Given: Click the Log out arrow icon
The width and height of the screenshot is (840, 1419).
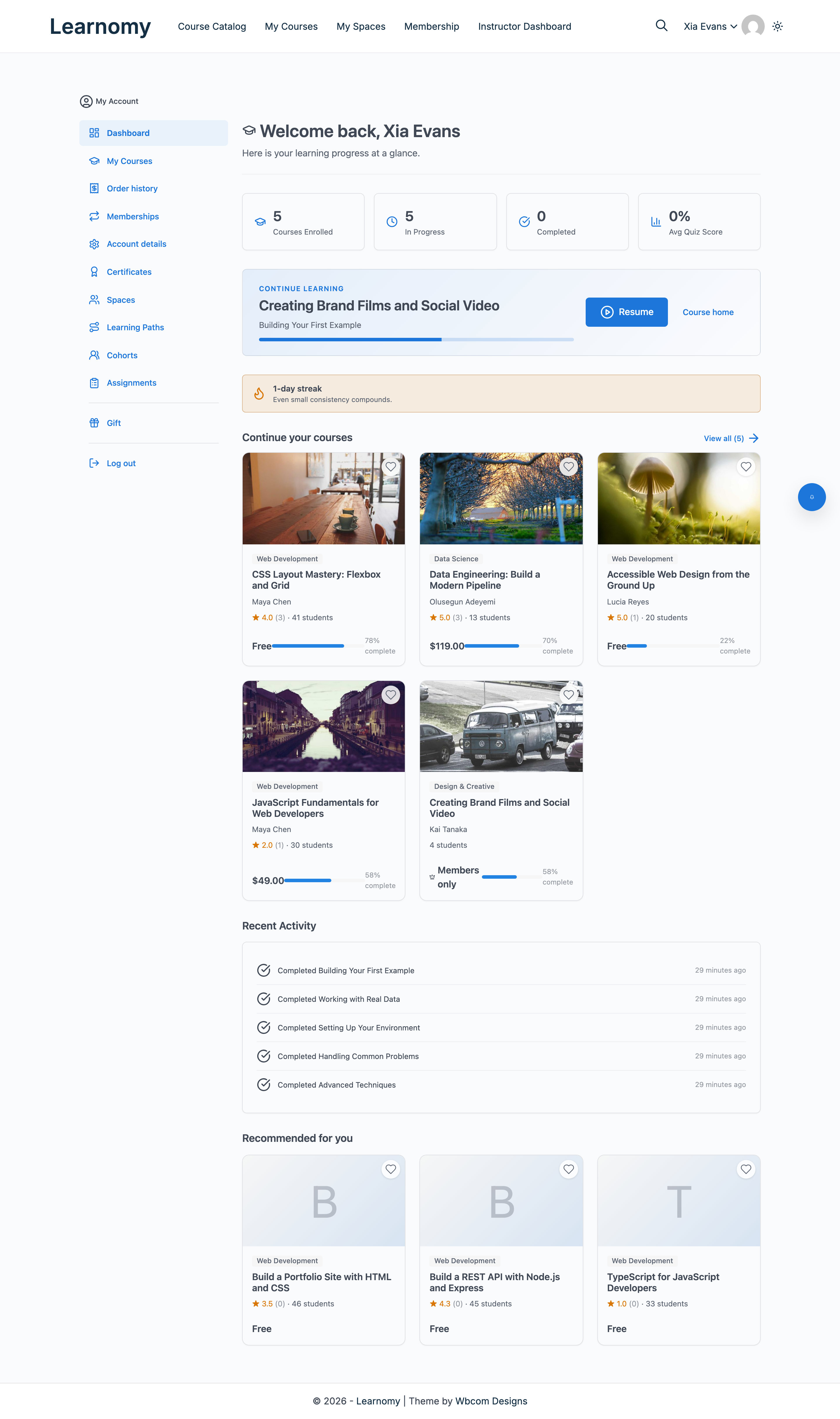Looking at the screenshot, I should (x=94, y=463).
